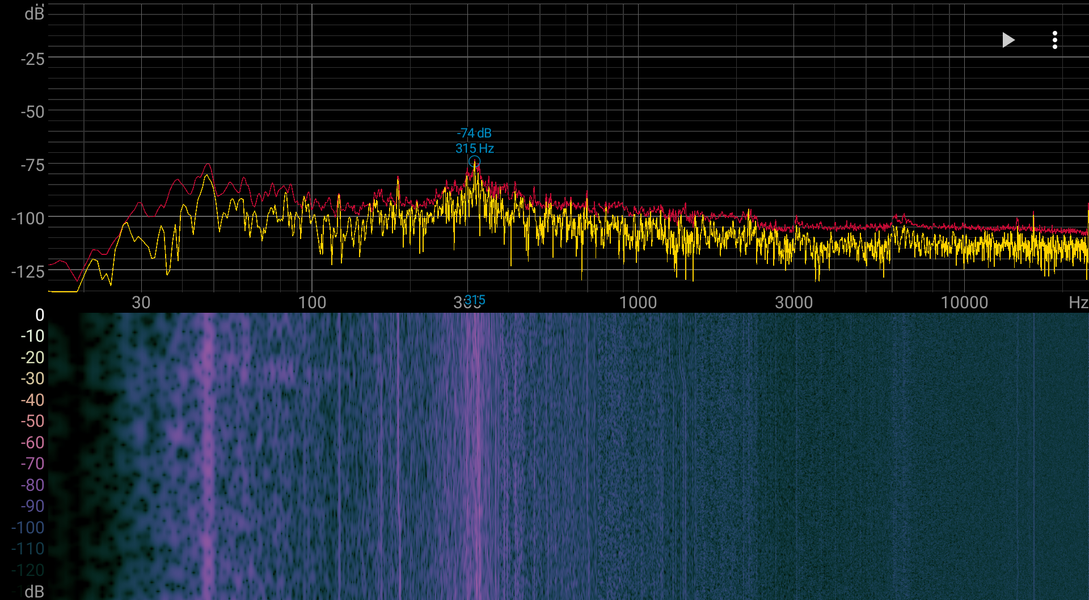
Task: Click the 315 Hz peak frequency label
Action: (x=474, y=148)
